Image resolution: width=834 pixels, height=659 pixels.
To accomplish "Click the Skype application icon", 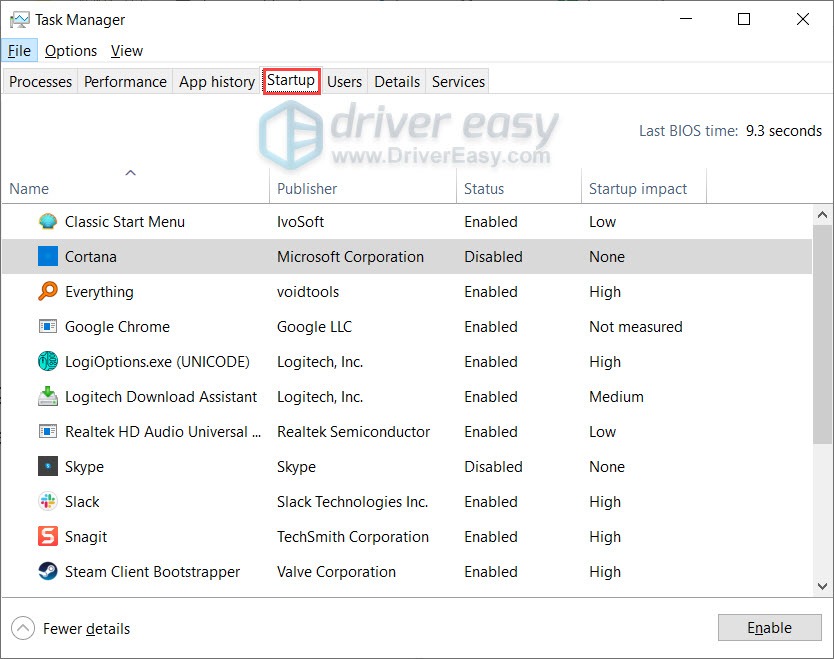I will tap(48, 466).
